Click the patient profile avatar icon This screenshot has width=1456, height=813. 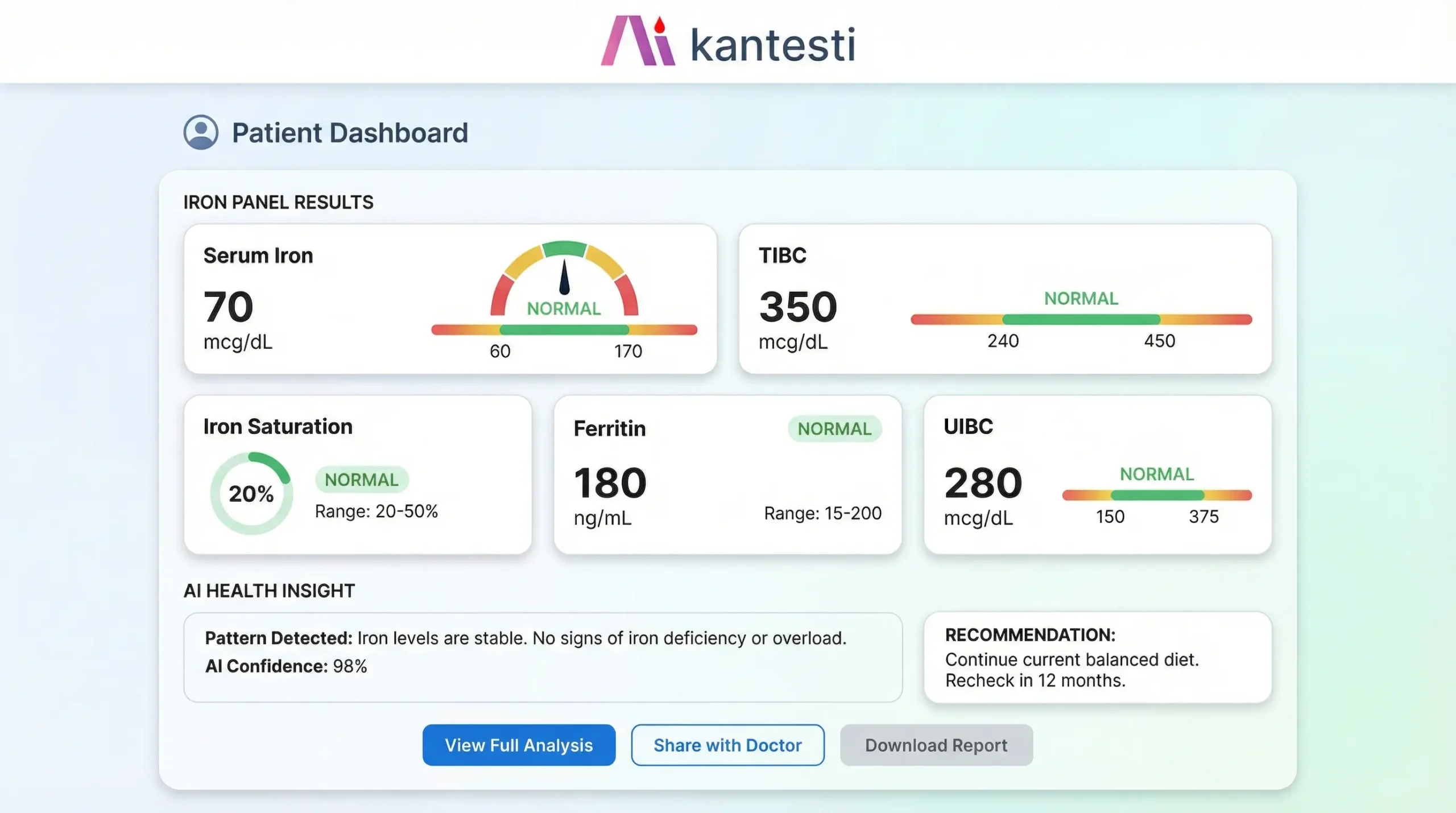point(201,132)
